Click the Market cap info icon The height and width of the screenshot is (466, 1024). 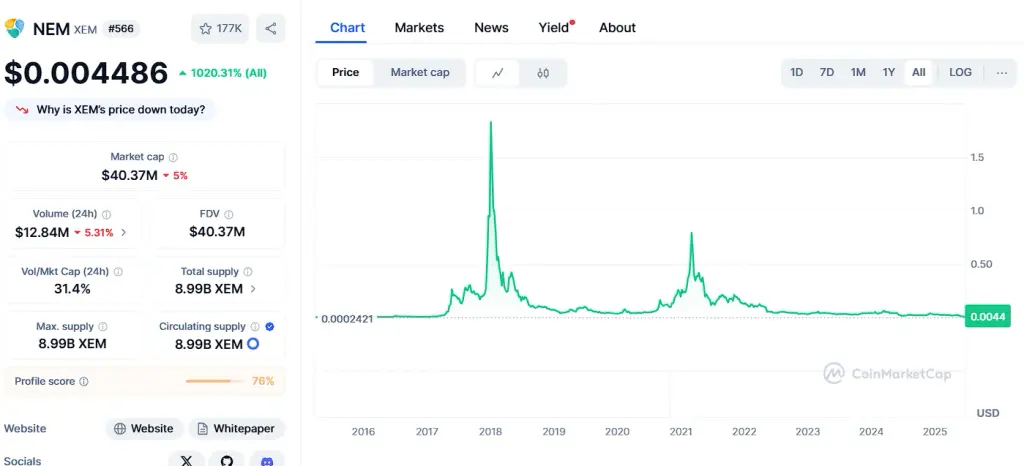tap(173, 157)
